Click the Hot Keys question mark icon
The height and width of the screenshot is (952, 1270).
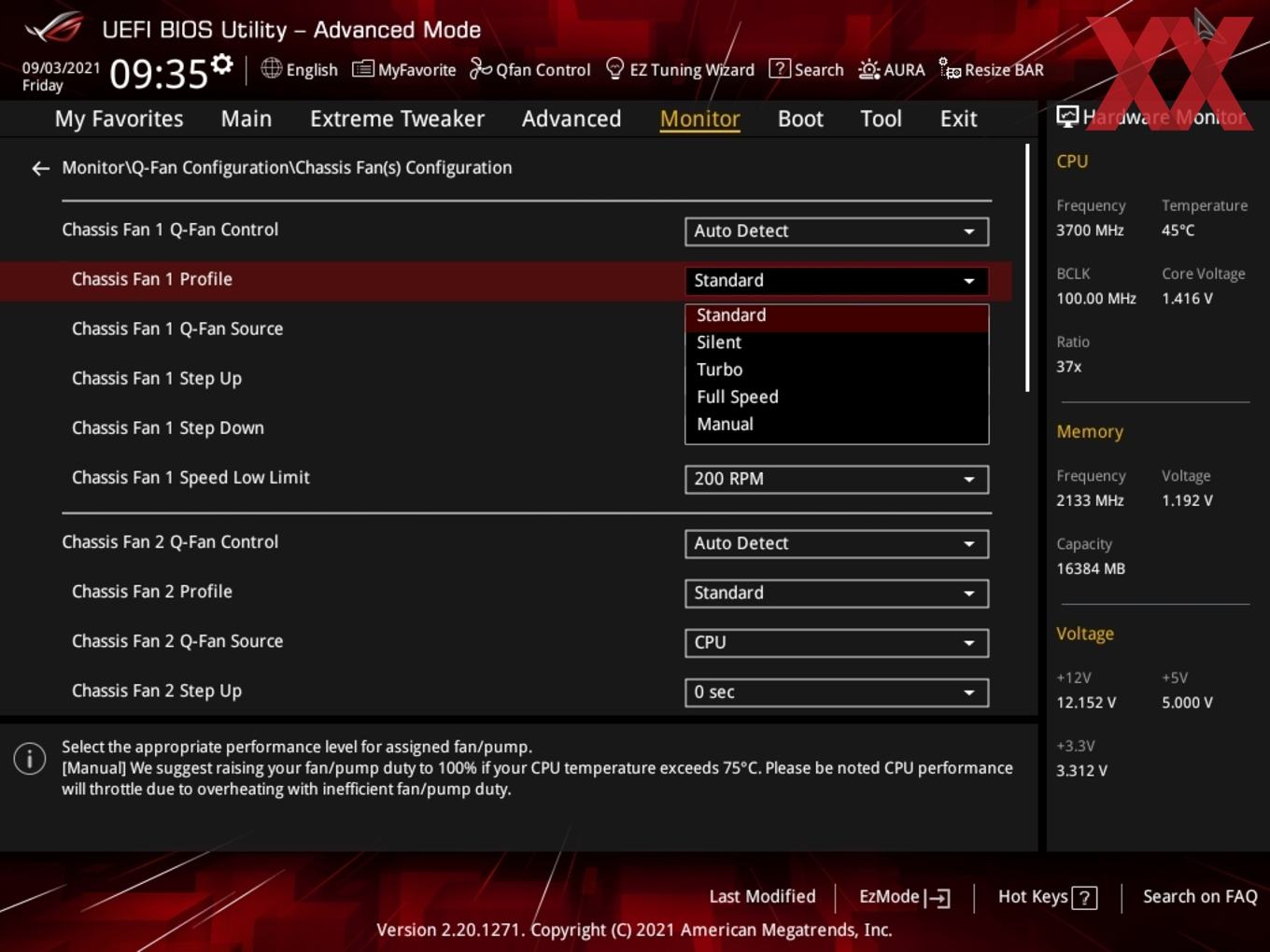pos(1084,898)
